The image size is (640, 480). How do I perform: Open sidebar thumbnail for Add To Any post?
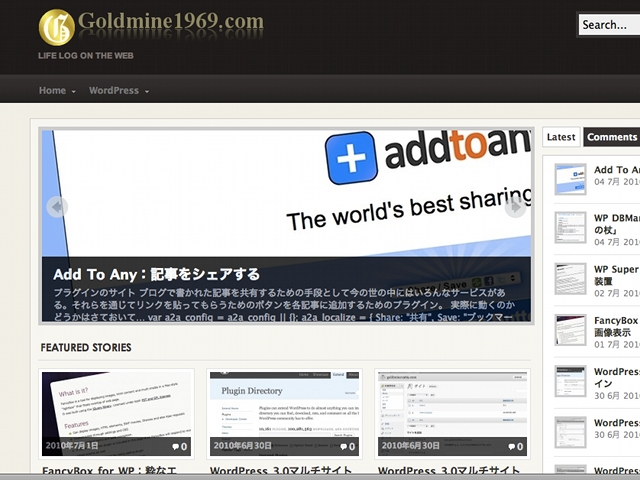click(570, 179)
